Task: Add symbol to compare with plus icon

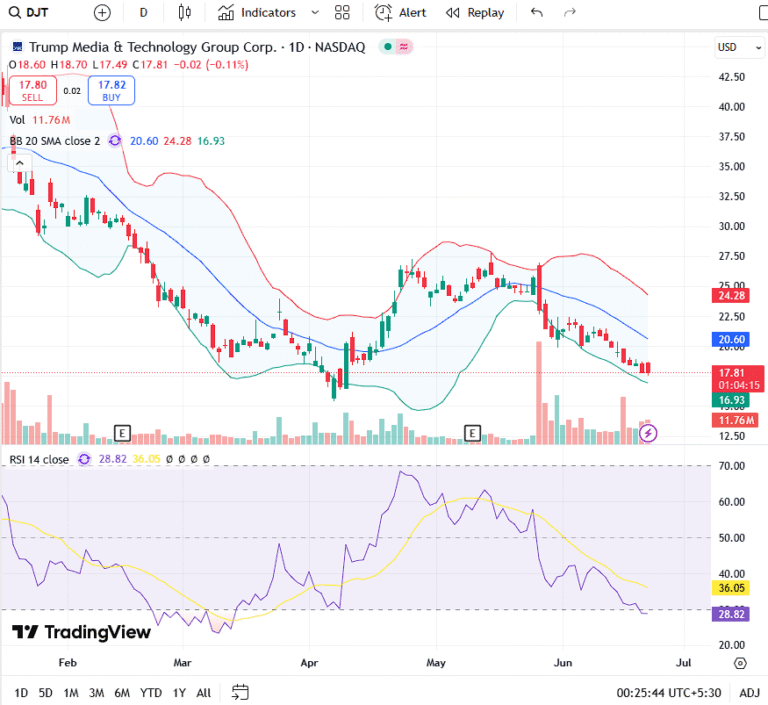Action: point(102,13)
